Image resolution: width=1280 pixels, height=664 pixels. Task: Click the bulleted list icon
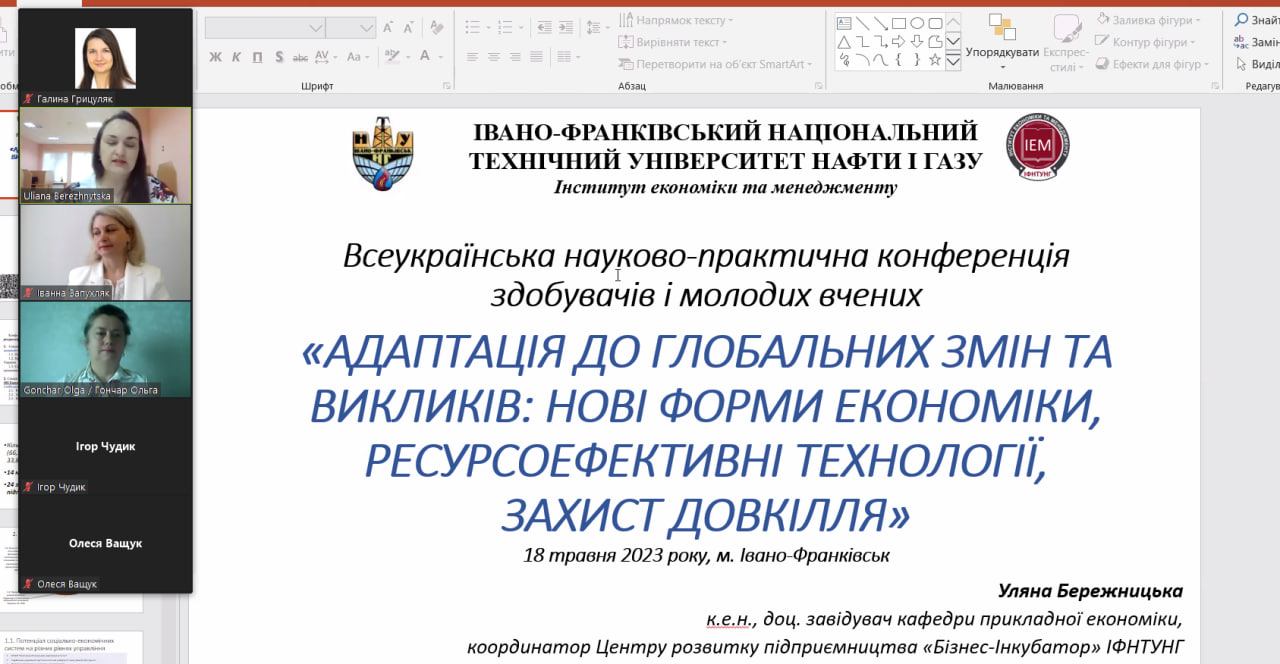click(x=472, y=27)
